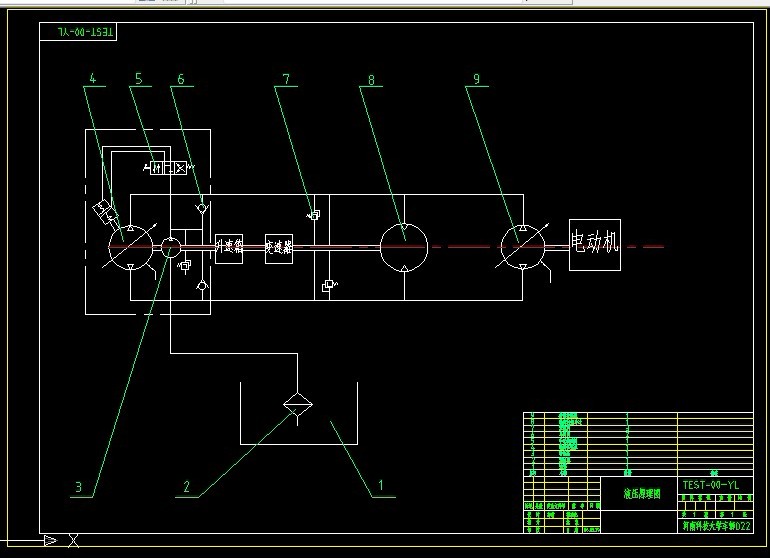Select the tilted servo cylinder symbol
This screenshot has height=558, width=770.
(106, 211)
